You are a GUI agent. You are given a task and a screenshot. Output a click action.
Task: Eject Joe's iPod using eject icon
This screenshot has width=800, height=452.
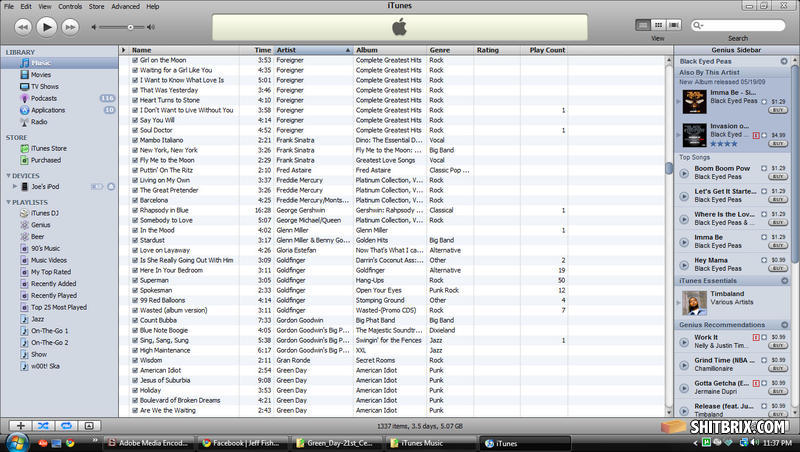(x=111, y=187)
